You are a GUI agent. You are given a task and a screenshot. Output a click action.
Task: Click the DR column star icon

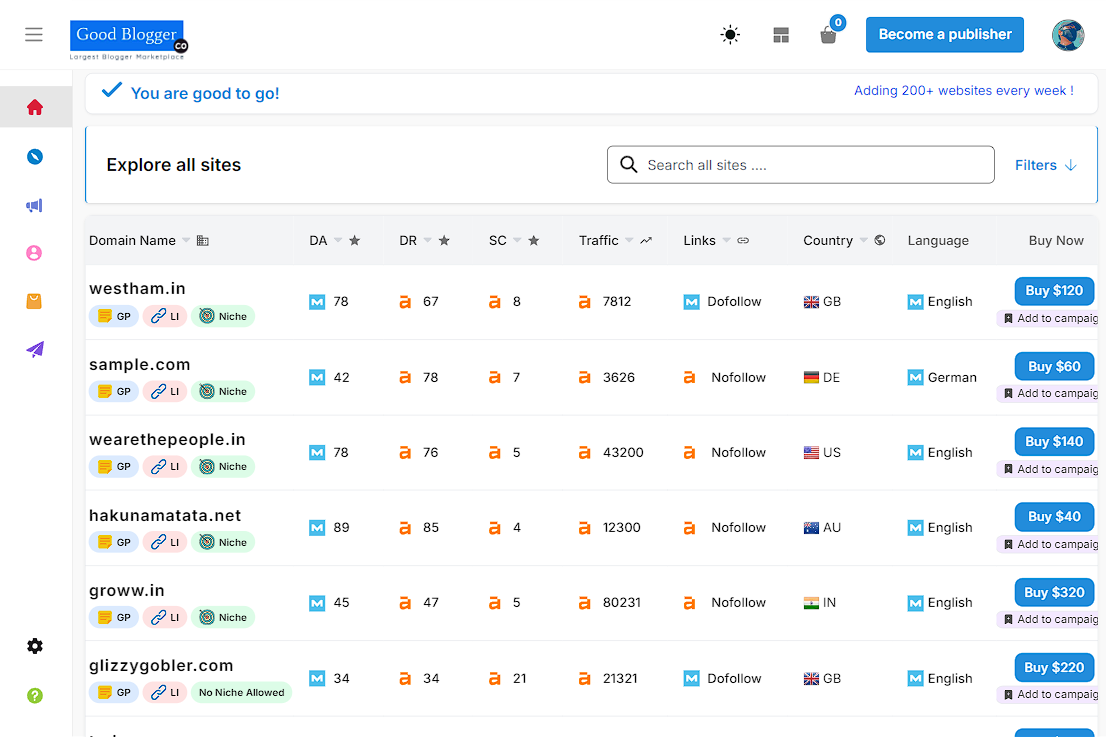pyautogui.click(x=444, y=240)
